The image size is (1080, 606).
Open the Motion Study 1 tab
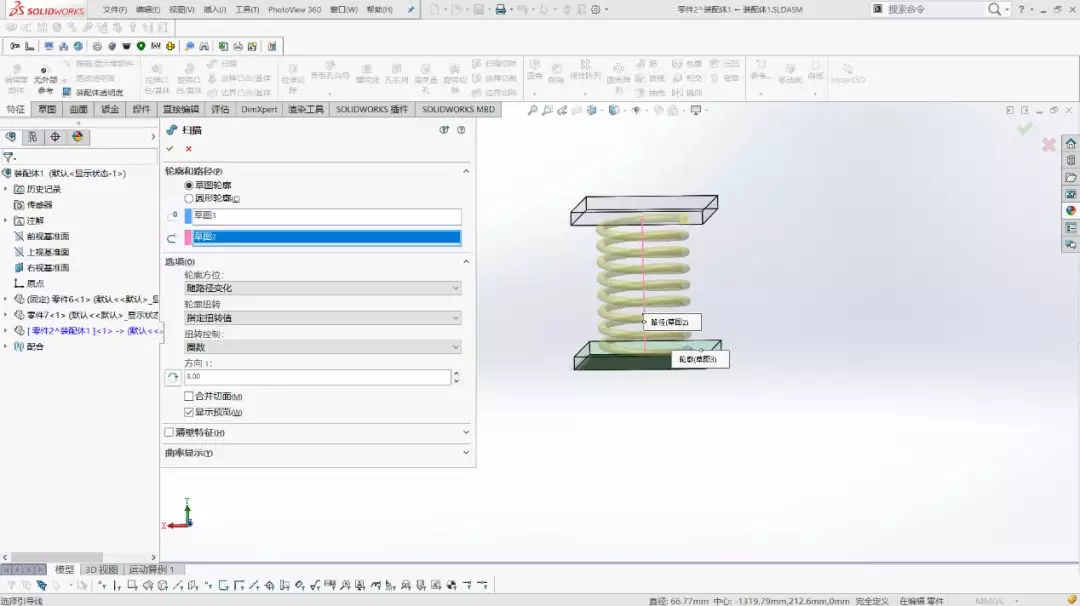coord(152,570)
